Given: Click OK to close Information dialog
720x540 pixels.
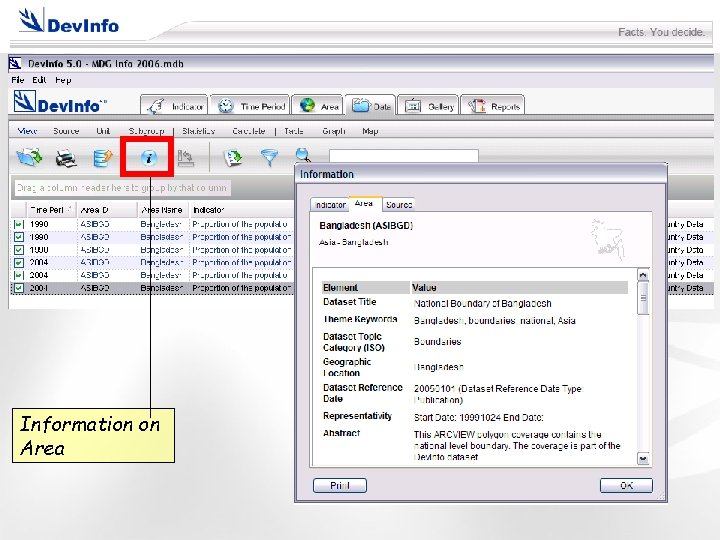Looking at the screenshot, I should coord(626,485).
